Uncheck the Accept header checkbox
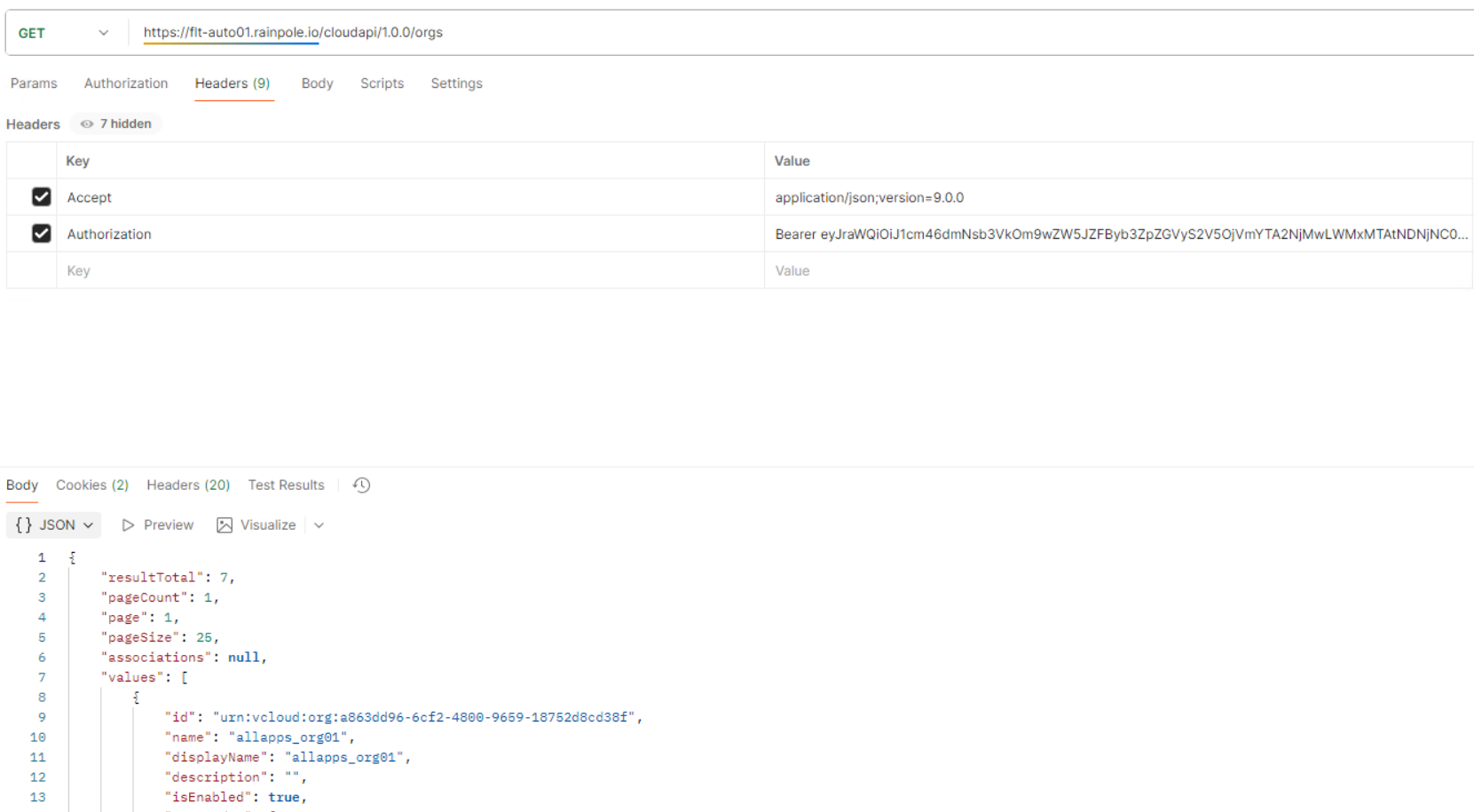This screenshot has width=1474, height=812. pyautogui.click(x=41, y=197)
